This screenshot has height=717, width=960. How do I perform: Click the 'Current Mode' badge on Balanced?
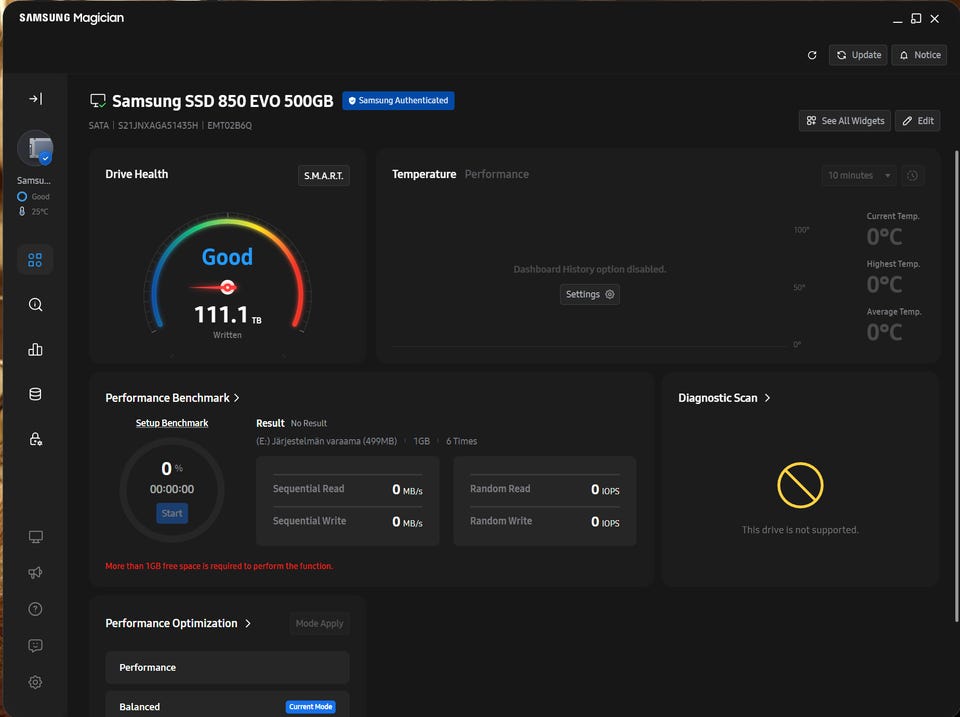(x=310, y=707)
